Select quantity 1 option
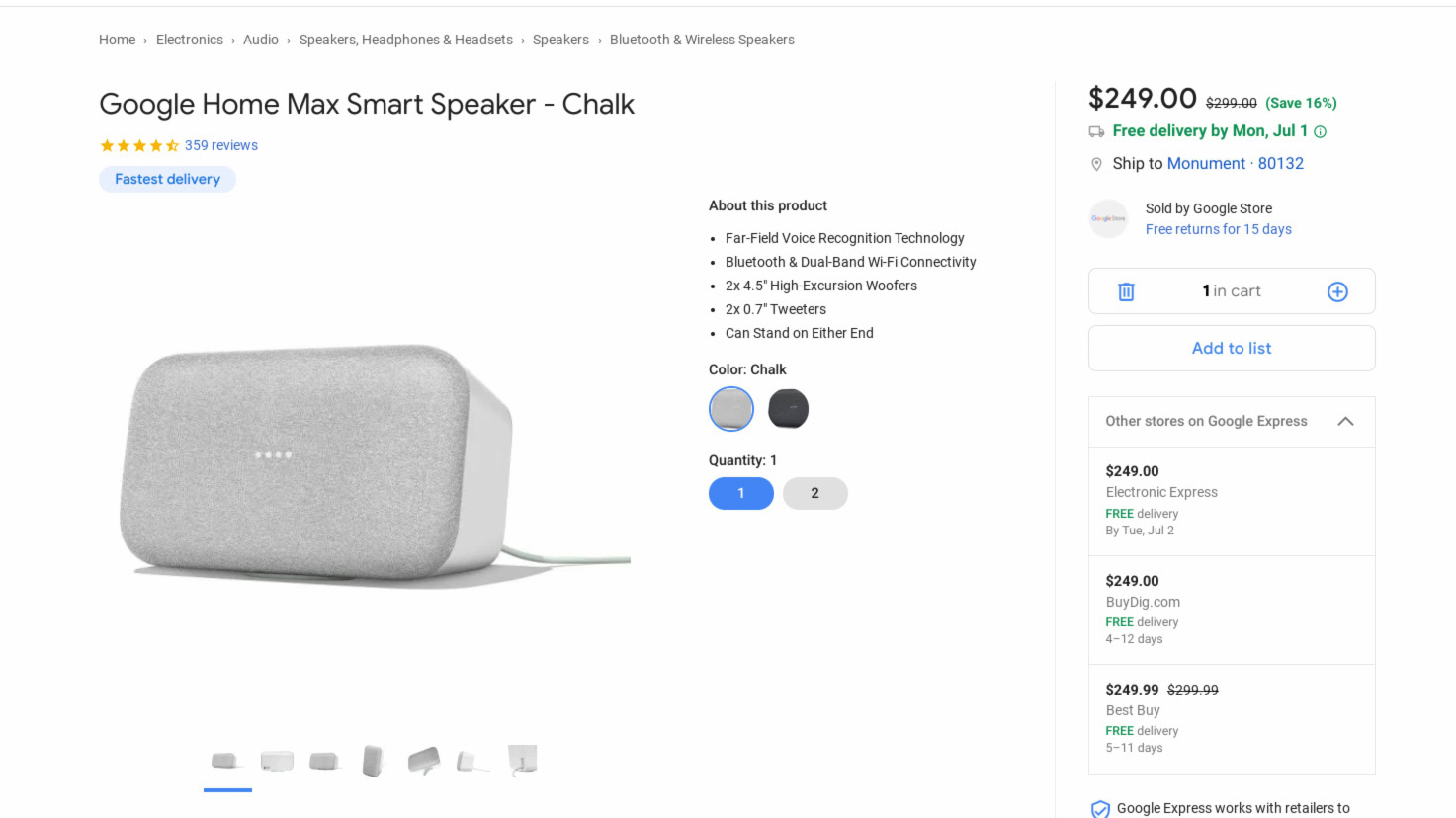Screen dimensions: 1456x818 (x=740, y=493)
